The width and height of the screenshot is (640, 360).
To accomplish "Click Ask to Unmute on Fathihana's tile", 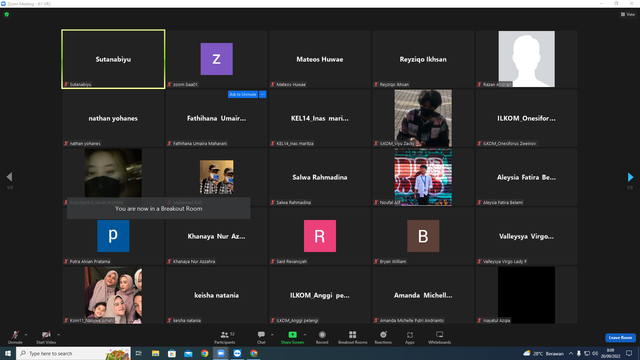I will pyautogui.click(x=243, y=94).
